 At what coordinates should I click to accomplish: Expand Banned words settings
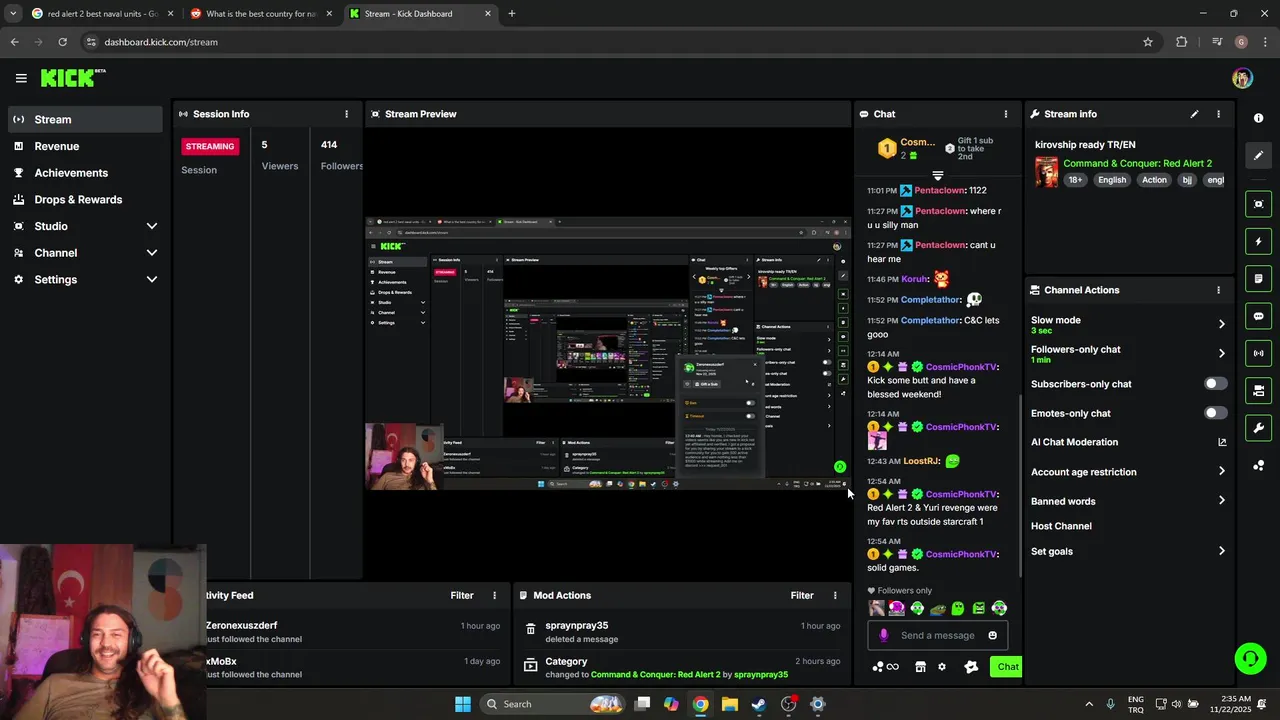[1221, 500]
